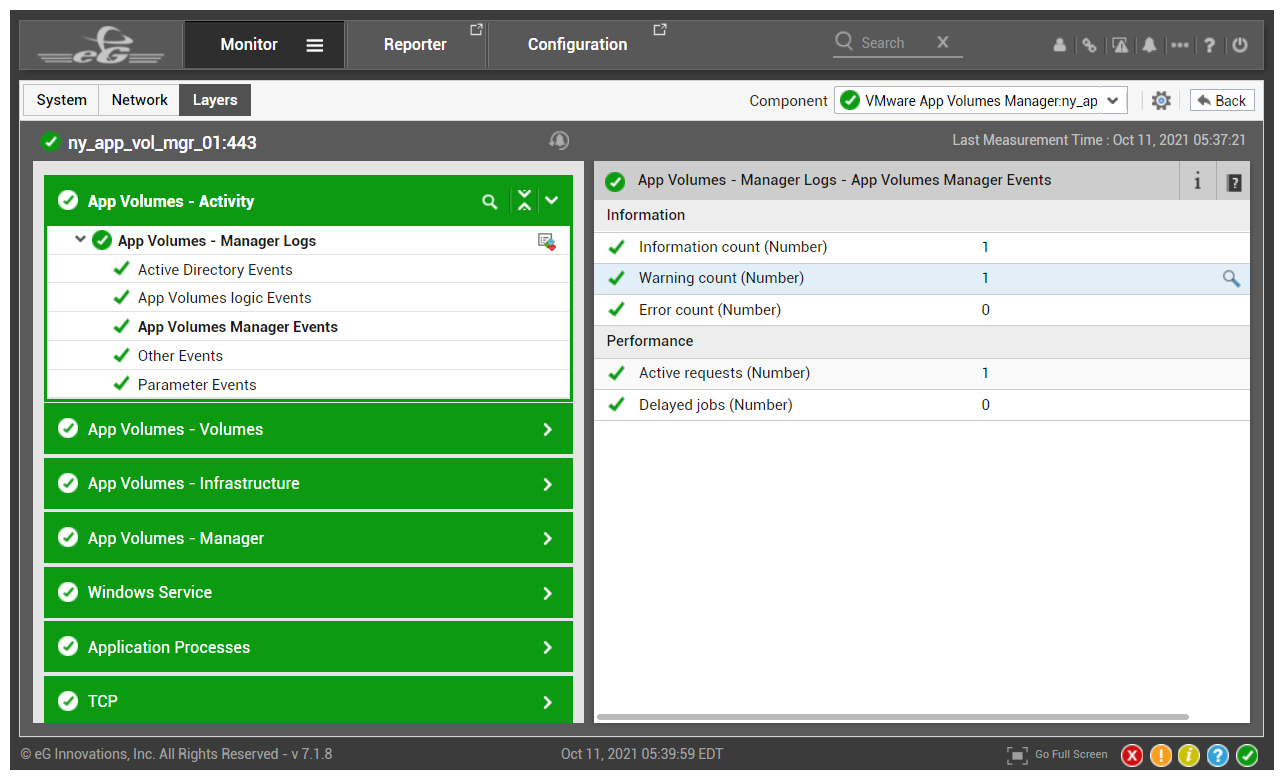Image resolution: width=1284 pixels, height=780 pixels.
Task: Click ny_app_vol_mgr_01:443 component title
Action: coord(162,143)
